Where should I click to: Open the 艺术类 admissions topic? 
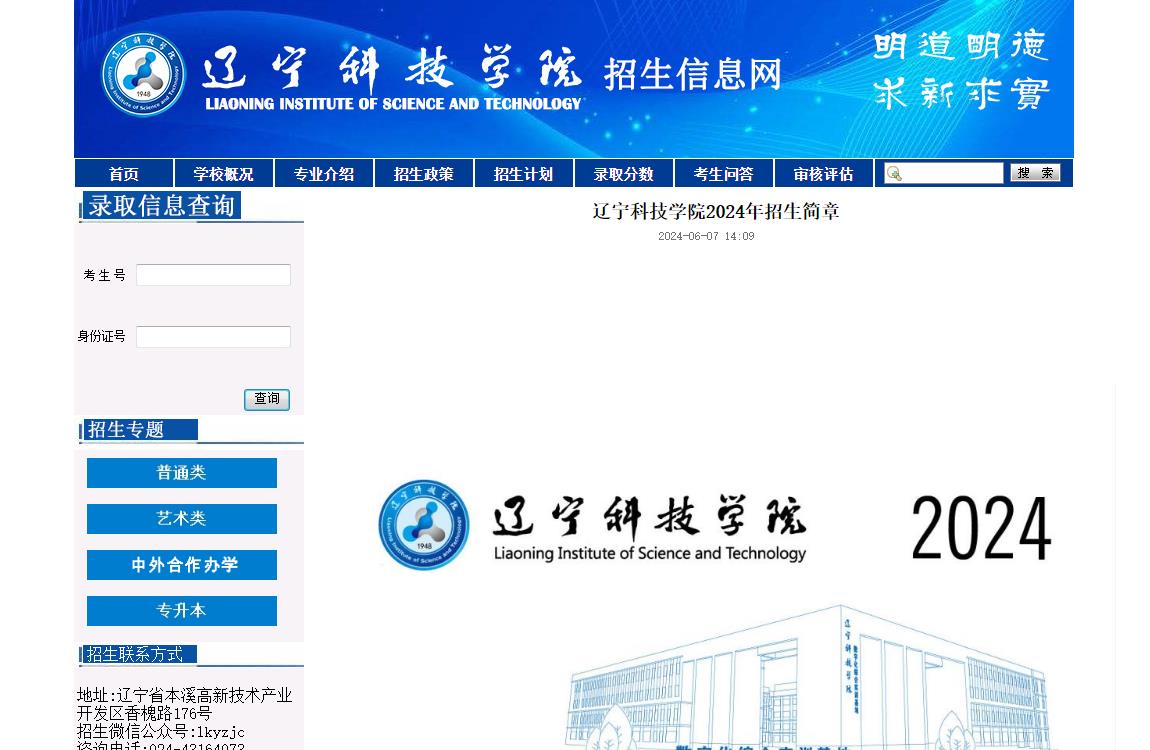182,519
